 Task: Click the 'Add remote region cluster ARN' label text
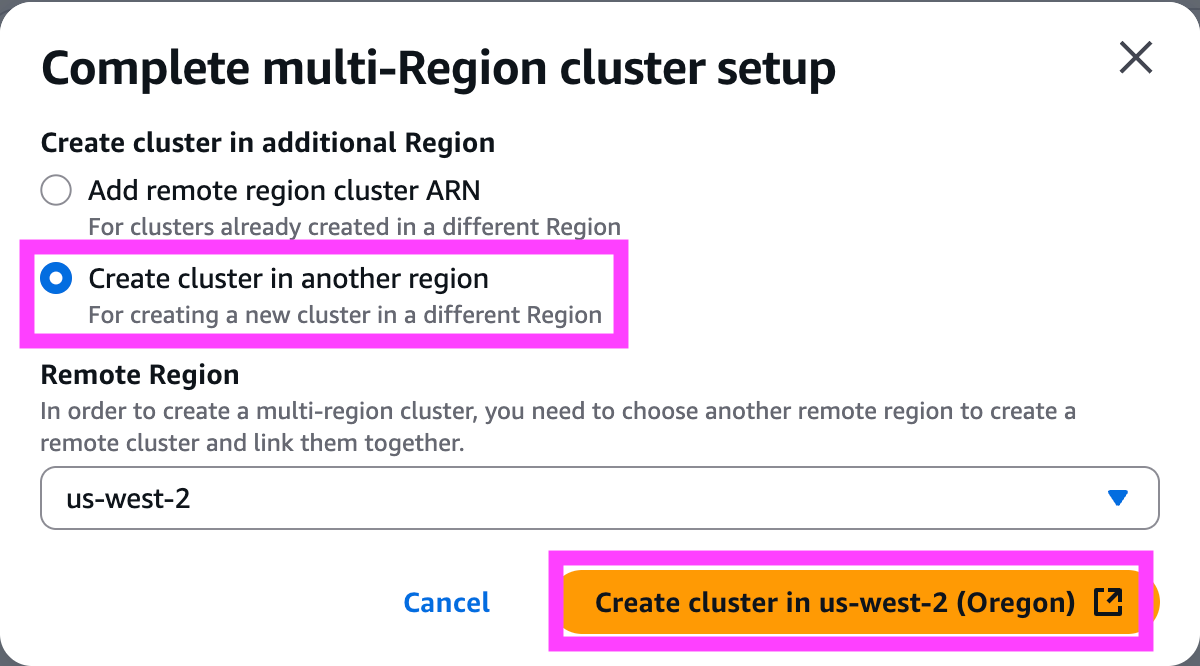tap(284, 190)
